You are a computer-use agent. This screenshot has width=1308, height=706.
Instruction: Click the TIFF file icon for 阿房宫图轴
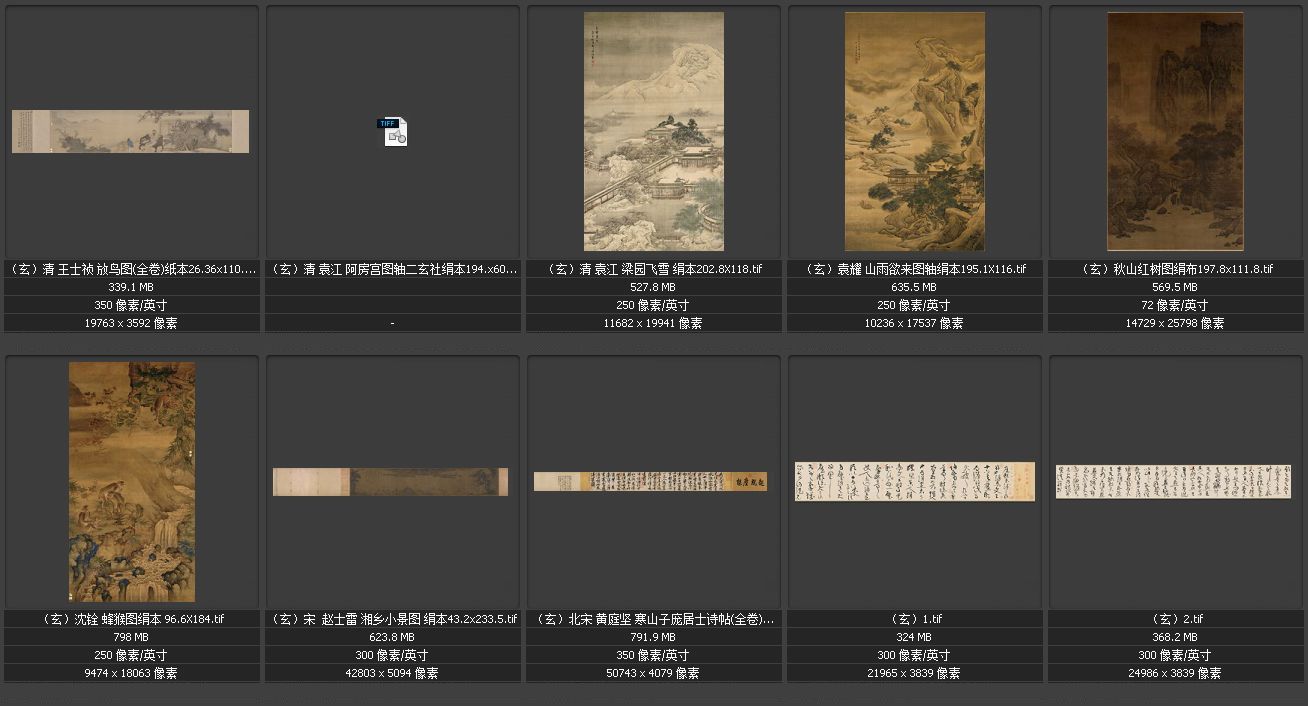[x=393, y=131]
